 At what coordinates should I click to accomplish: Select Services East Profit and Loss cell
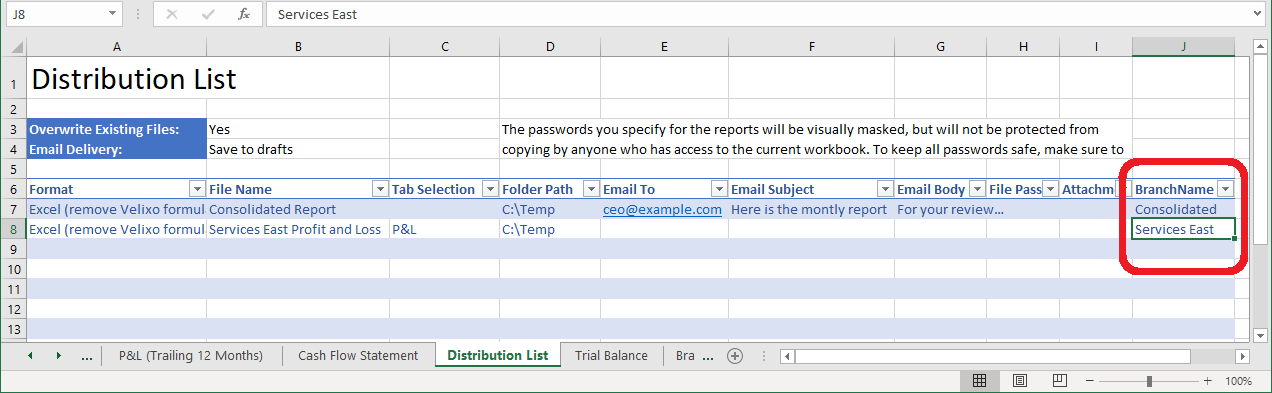298,229
